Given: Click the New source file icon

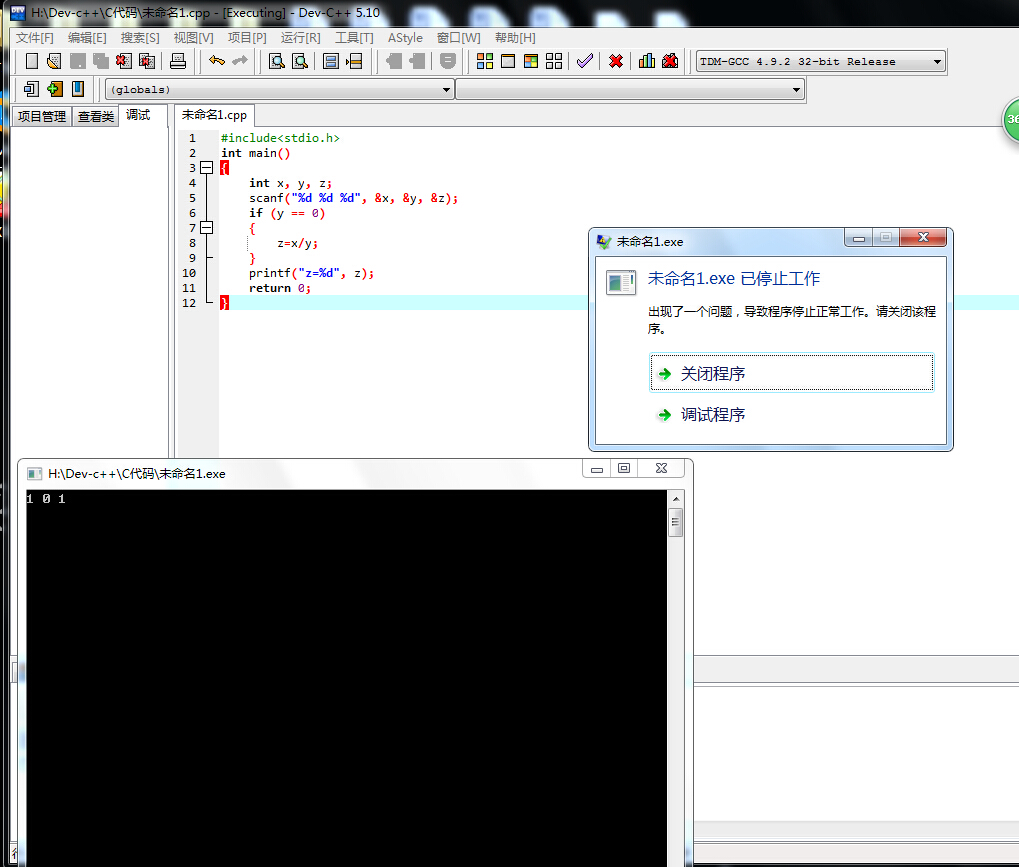Looking at the screenshot, I should coord(31,62).
